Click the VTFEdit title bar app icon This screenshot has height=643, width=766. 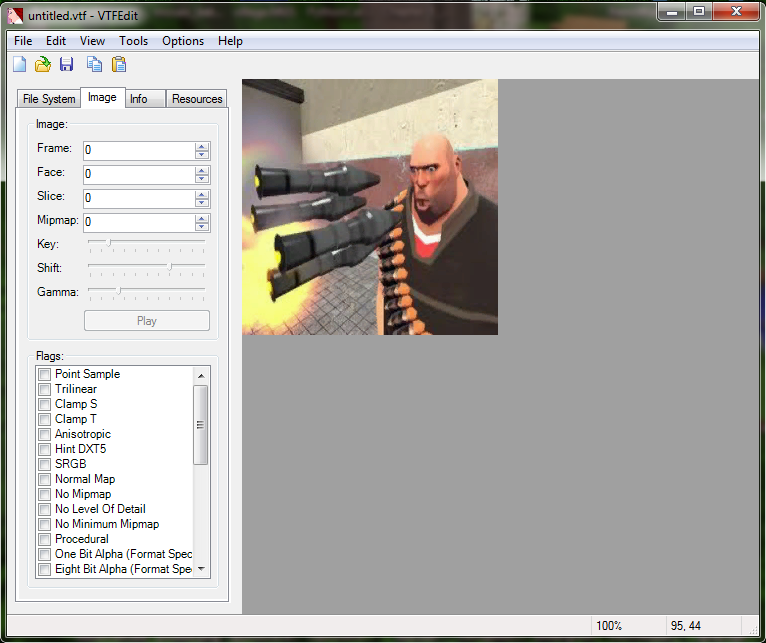click(15, 16)
